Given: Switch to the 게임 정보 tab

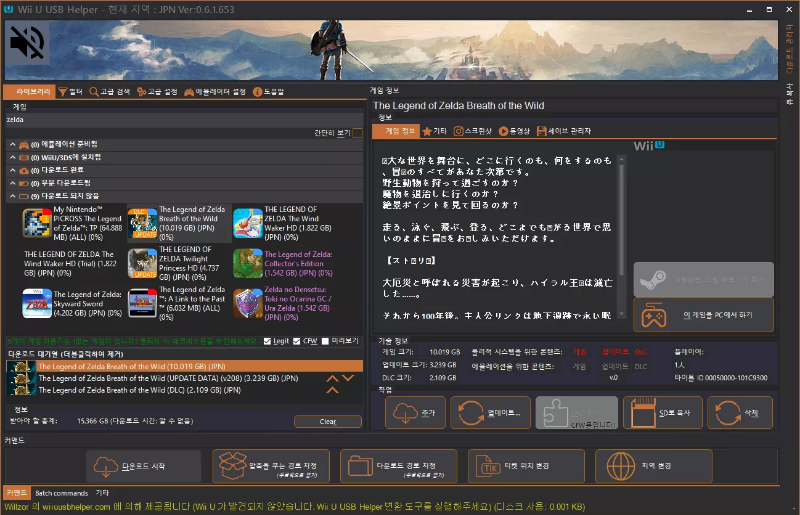Looking at the screenshot, I should (x=396, y=131).
